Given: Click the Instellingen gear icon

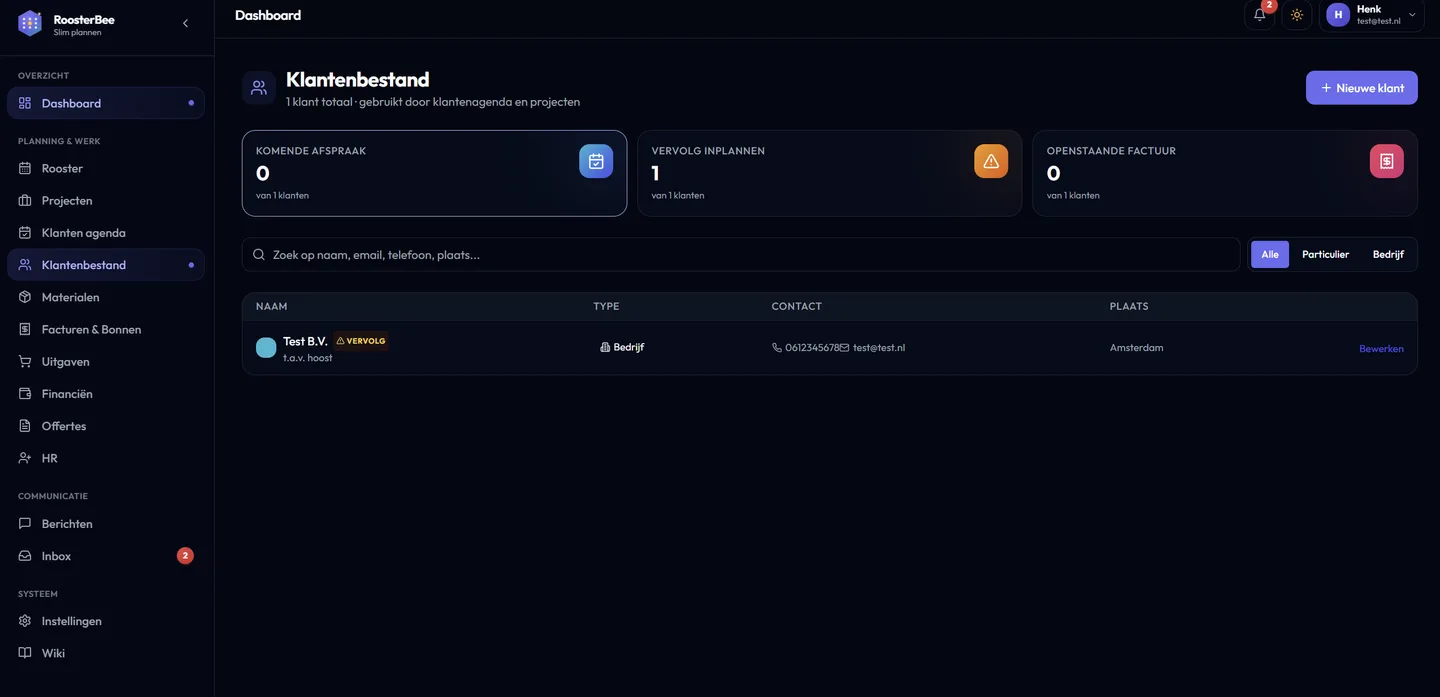Looking at the screenshot, I should coord(25,621).
